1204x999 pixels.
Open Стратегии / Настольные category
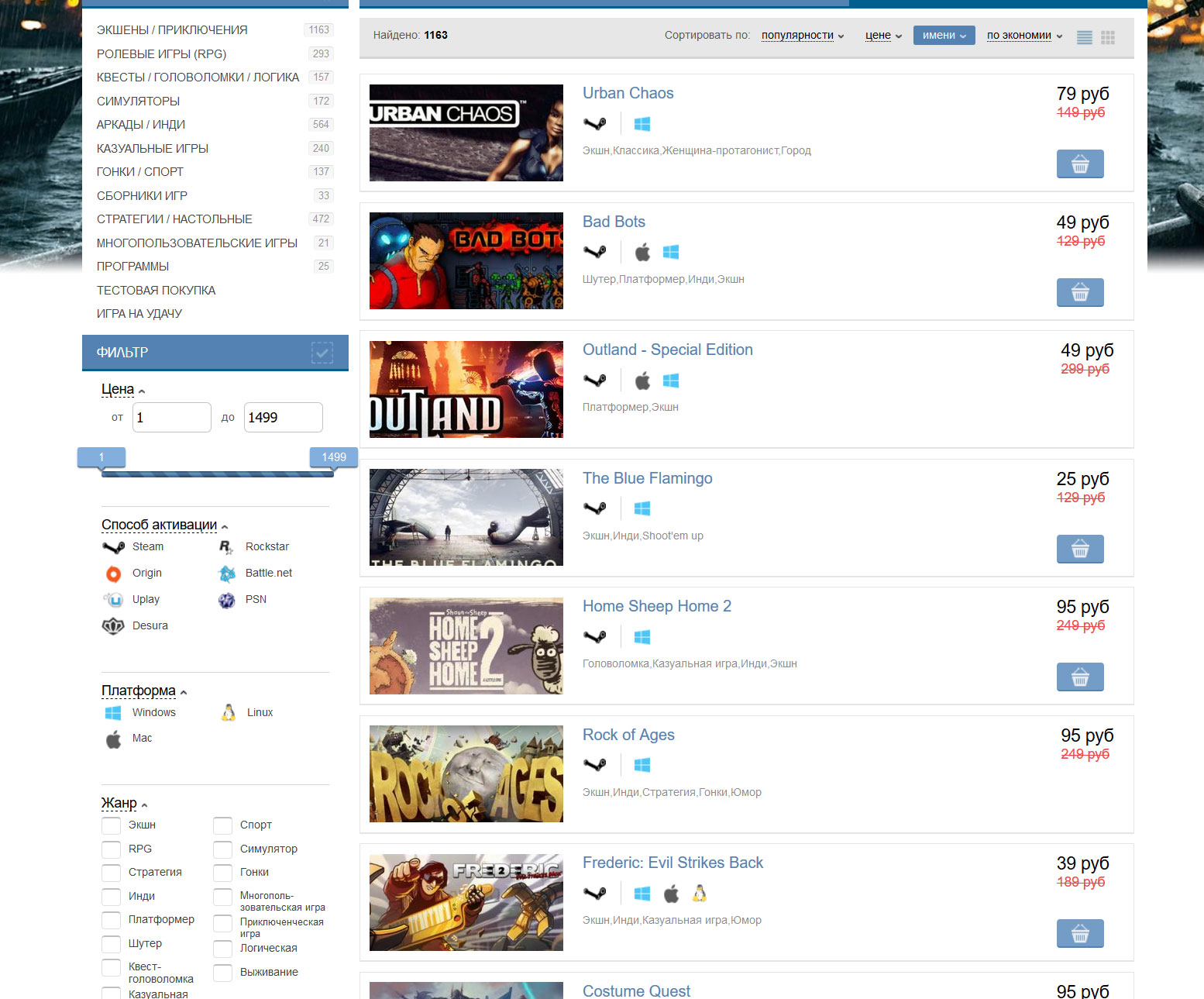[174, 219]
